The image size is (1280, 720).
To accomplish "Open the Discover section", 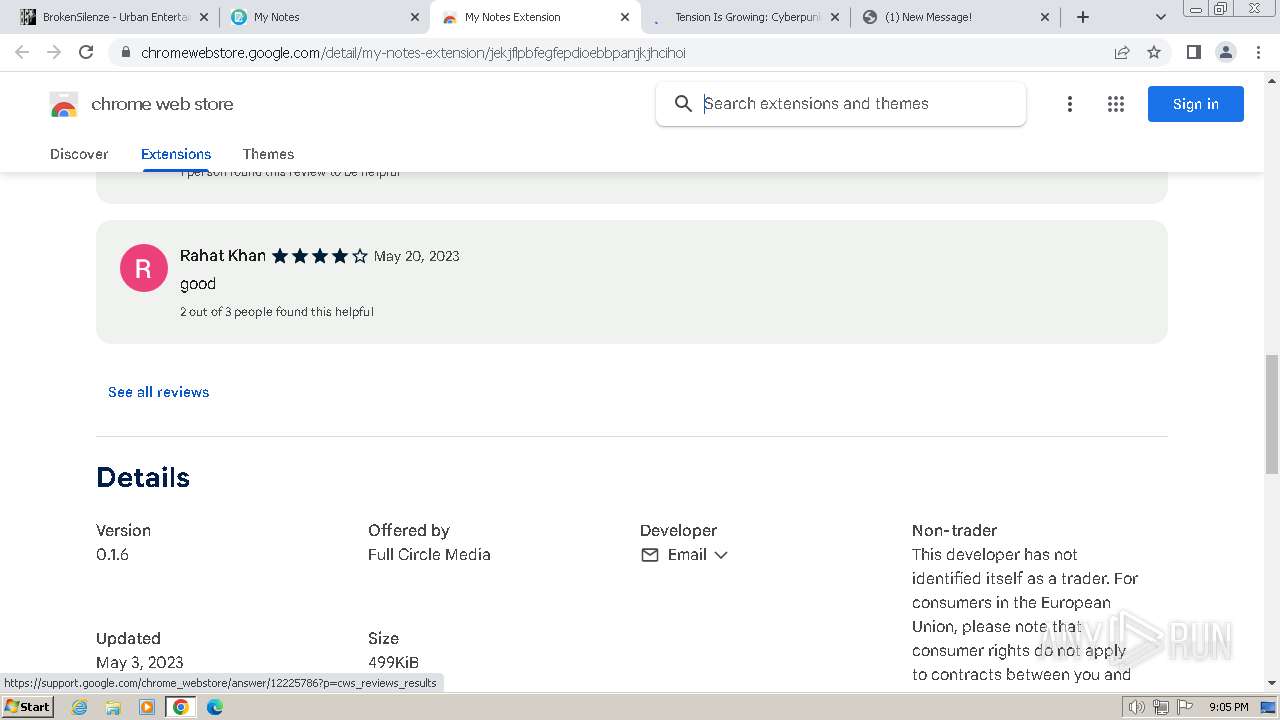I will (79, 154).
